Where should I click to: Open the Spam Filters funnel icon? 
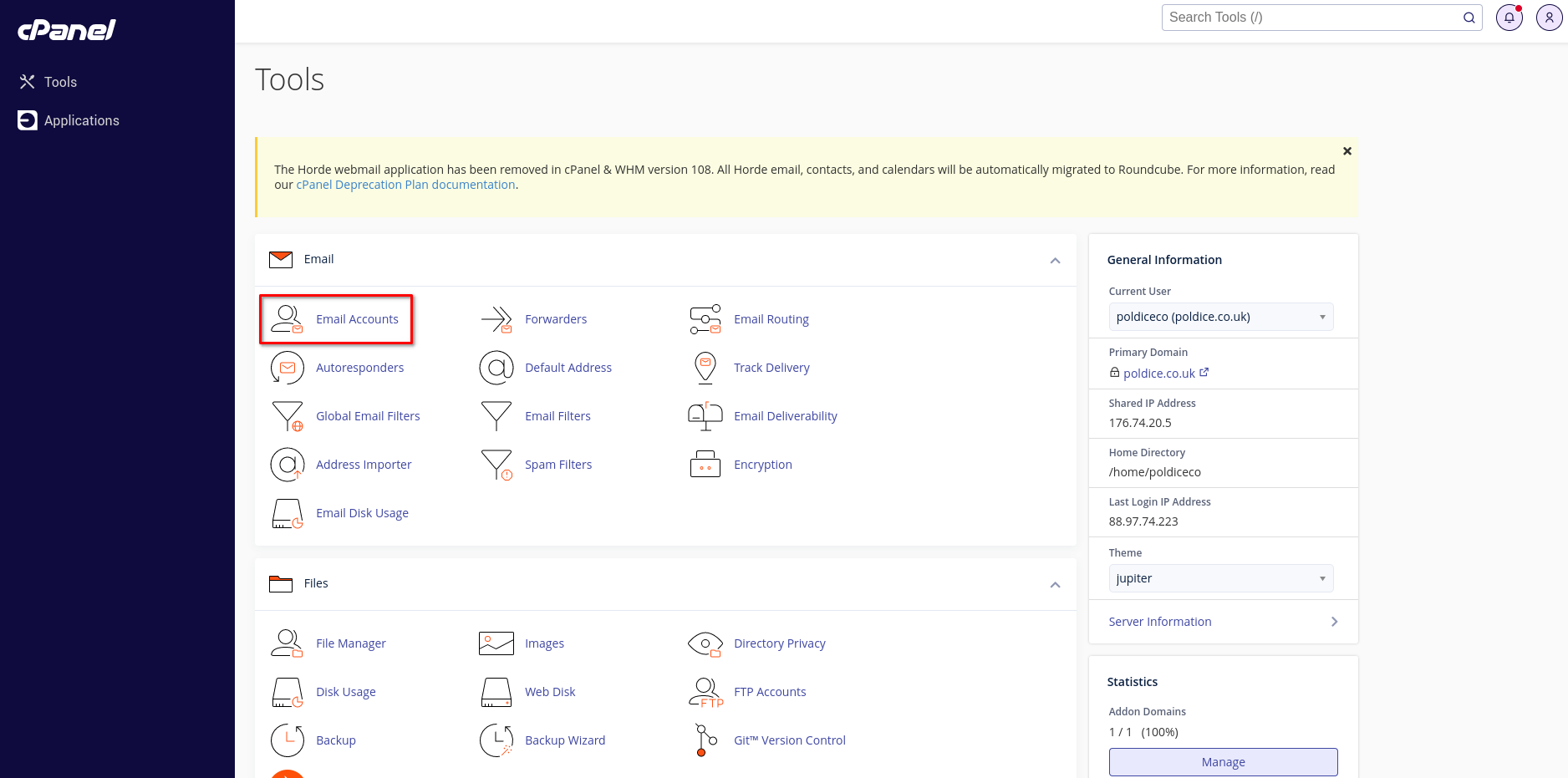tap(496, 465)
